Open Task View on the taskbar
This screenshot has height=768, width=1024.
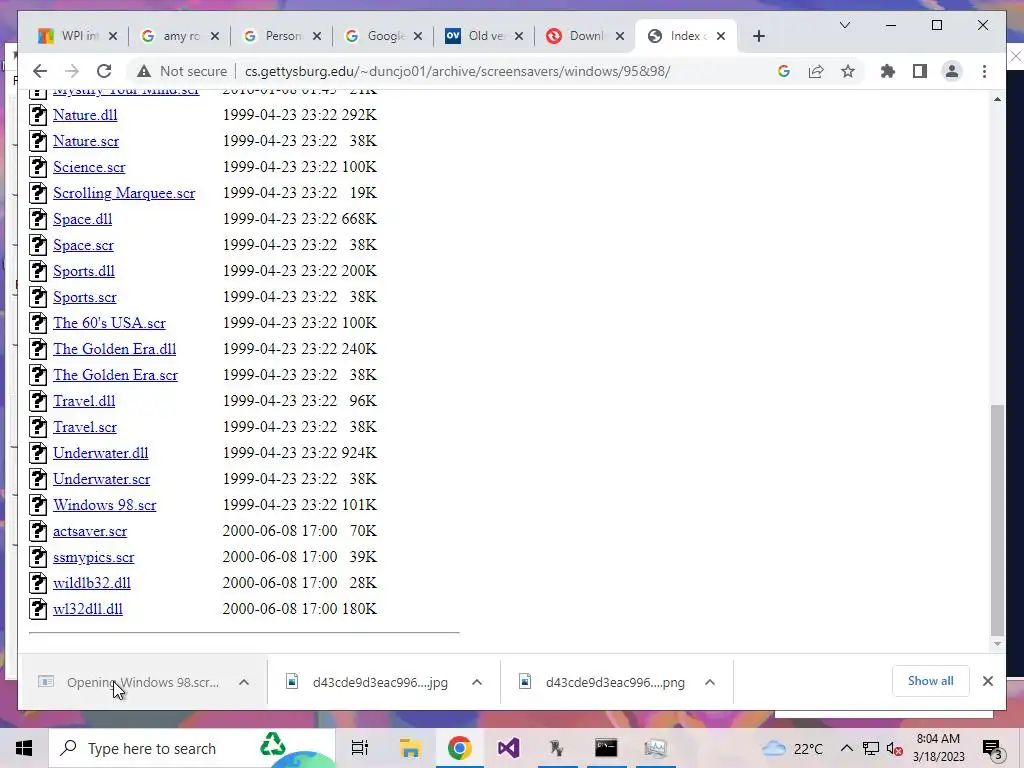coord(360,748)
